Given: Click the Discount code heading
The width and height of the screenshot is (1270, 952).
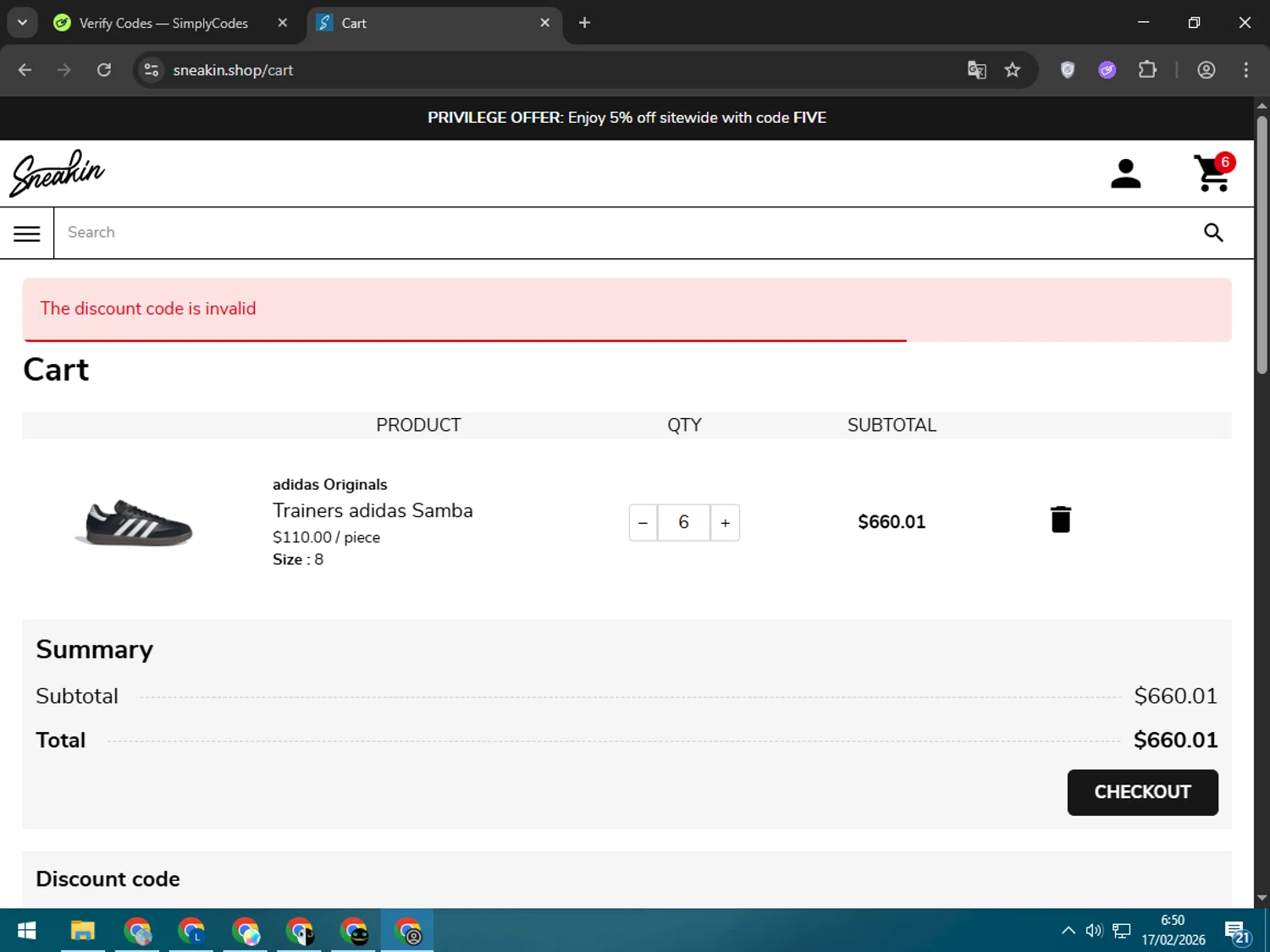Looking at the screenshot, I should [x=108, y=879].
